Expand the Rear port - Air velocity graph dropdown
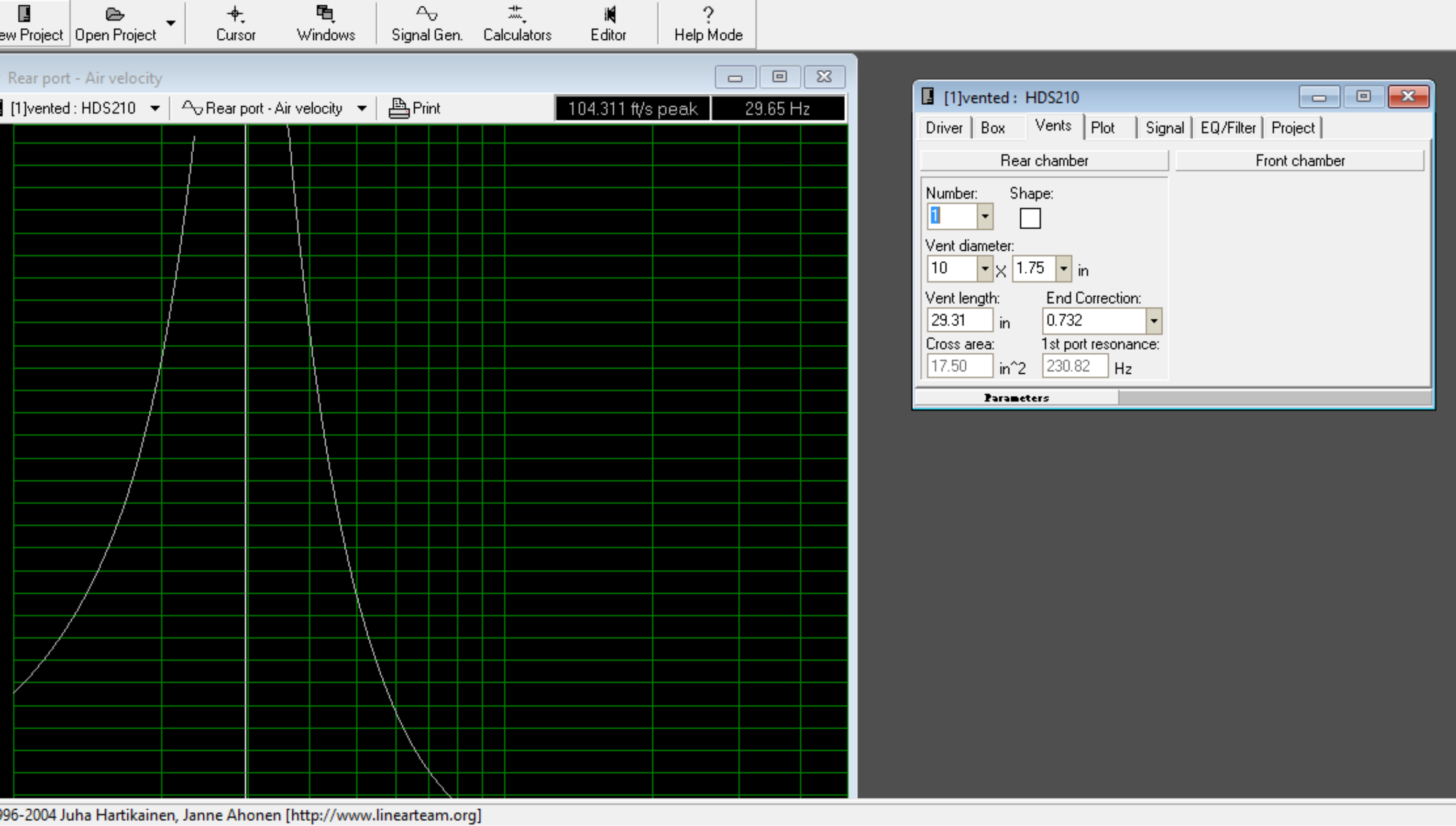 pos(361,108)
